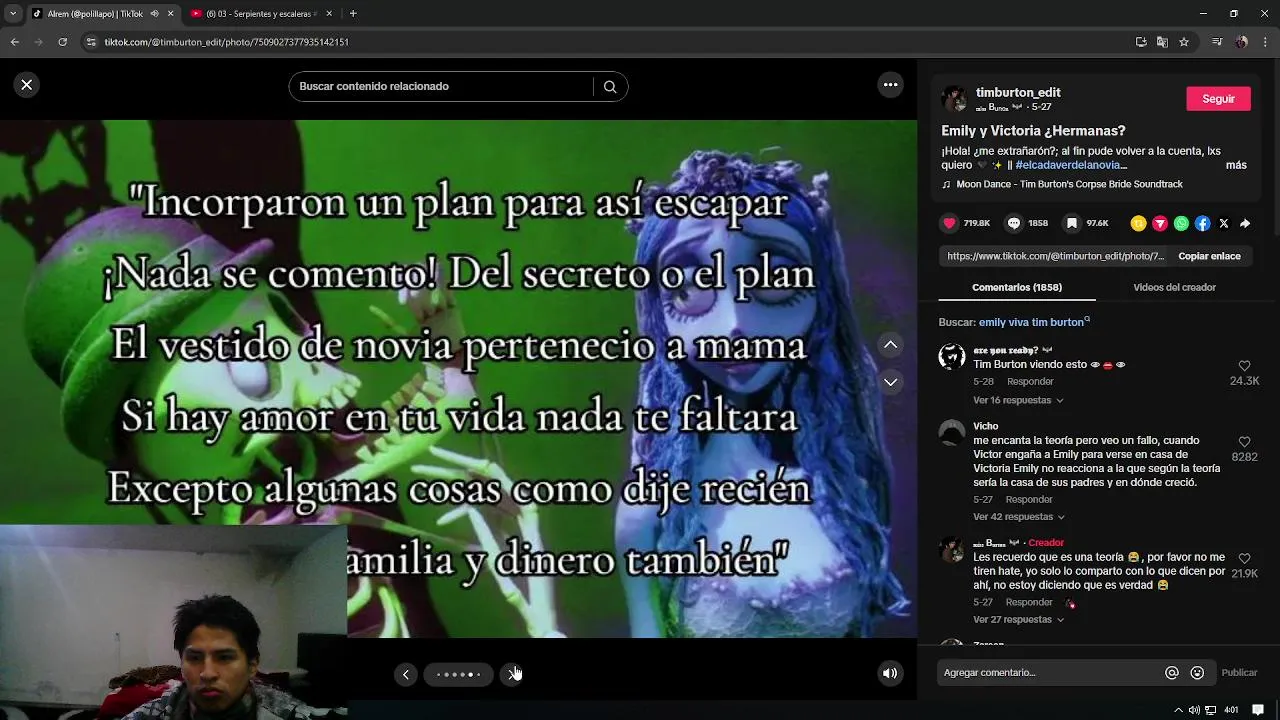Open system tray hidden icons chevron
Viewport: 1280px width, 720px height.
point(1179,710)
